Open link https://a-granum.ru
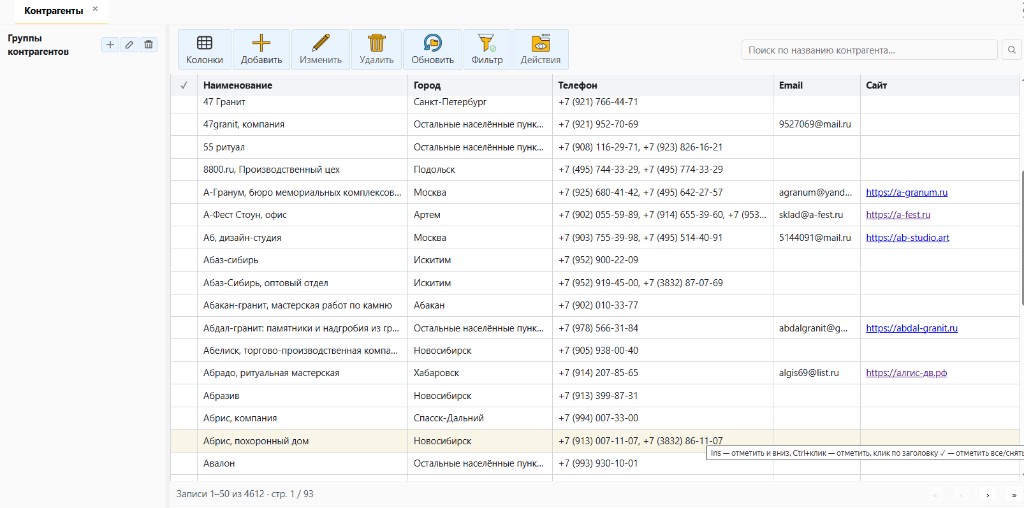Screen dimensions: 1024x508 906,193
